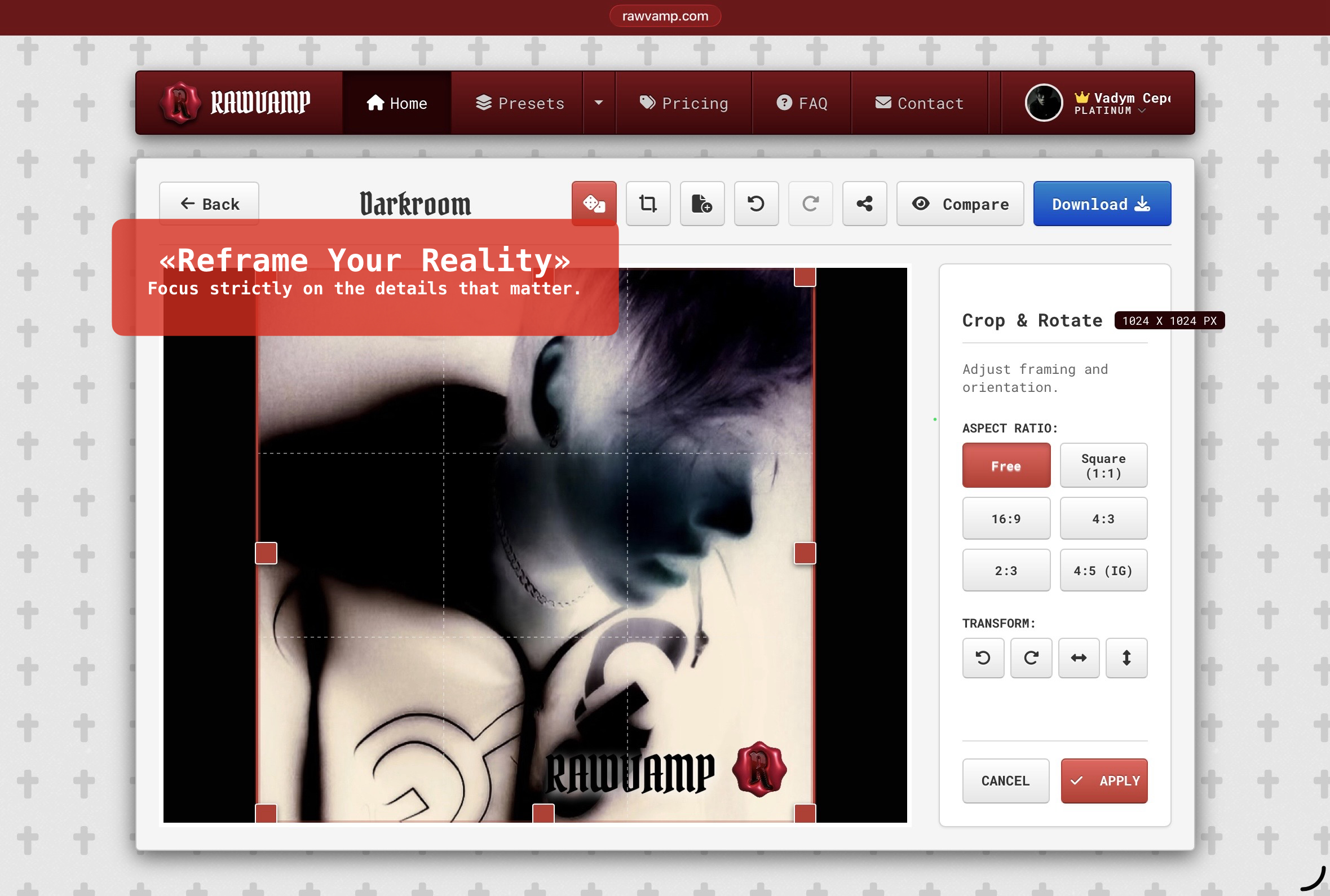Rotate the image counterclockwise in Transform
The image size is (1330, 896).
[x=983, y=657]
